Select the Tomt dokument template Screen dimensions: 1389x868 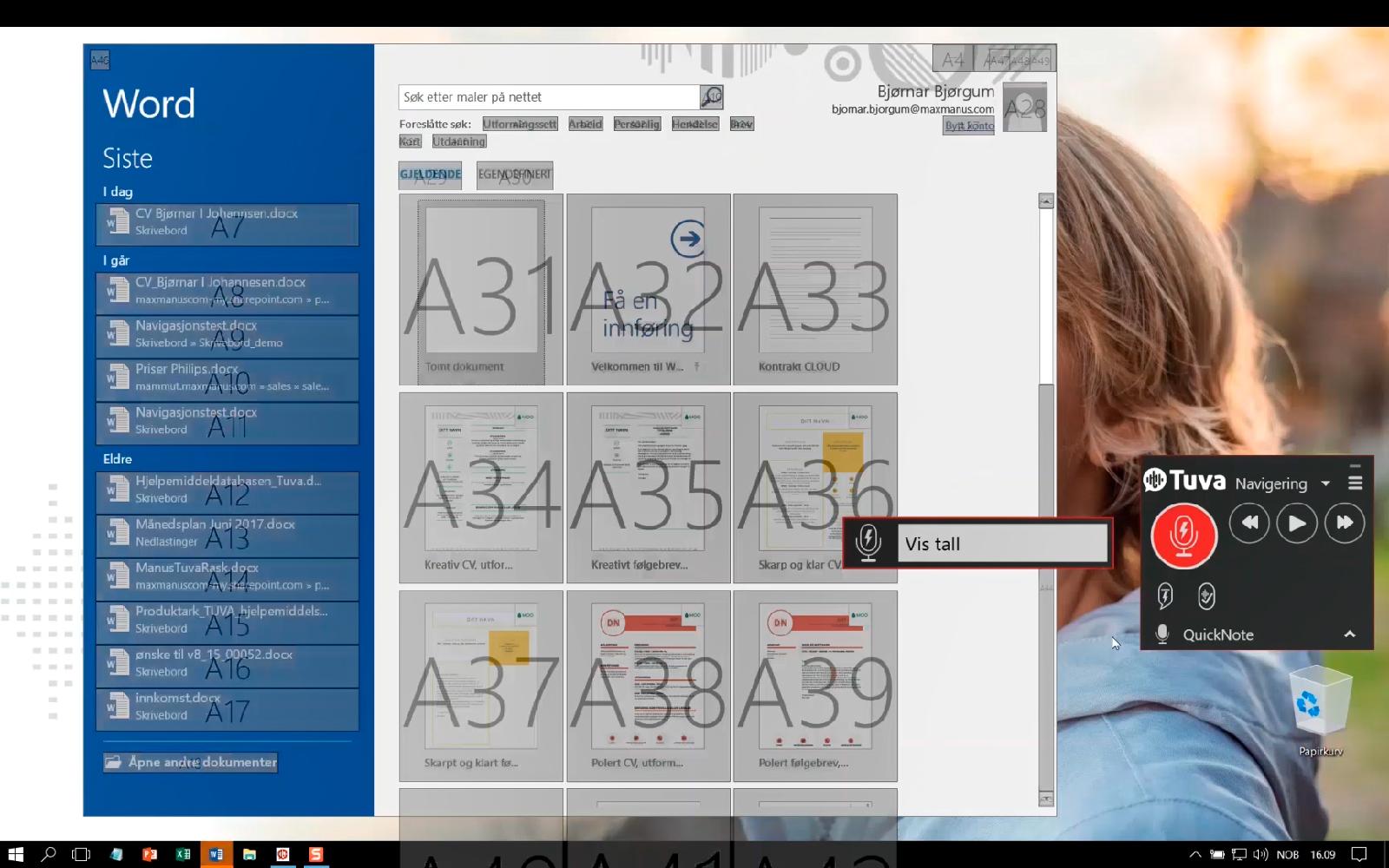(x=481, y=289)
